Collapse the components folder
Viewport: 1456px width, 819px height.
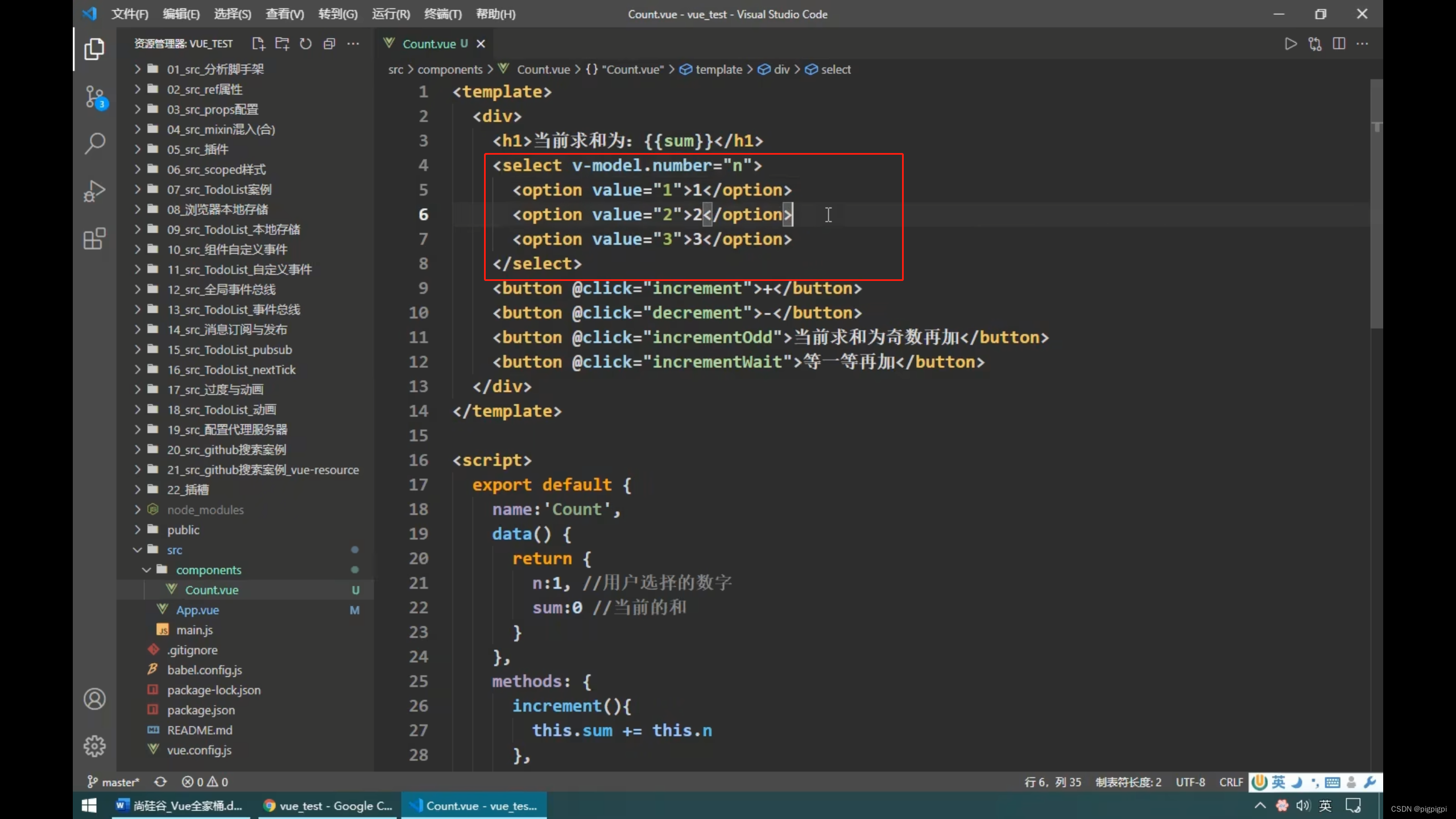(246, 570)
